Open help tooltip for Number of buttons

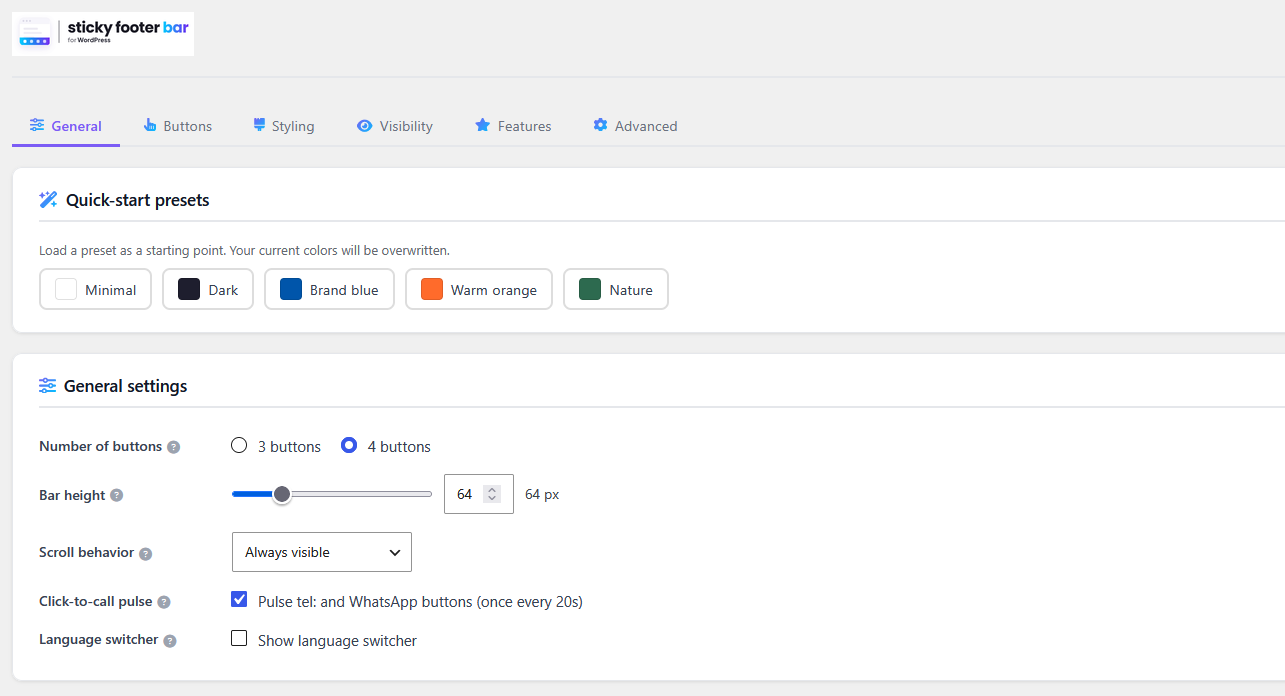[x=173, y=447]
